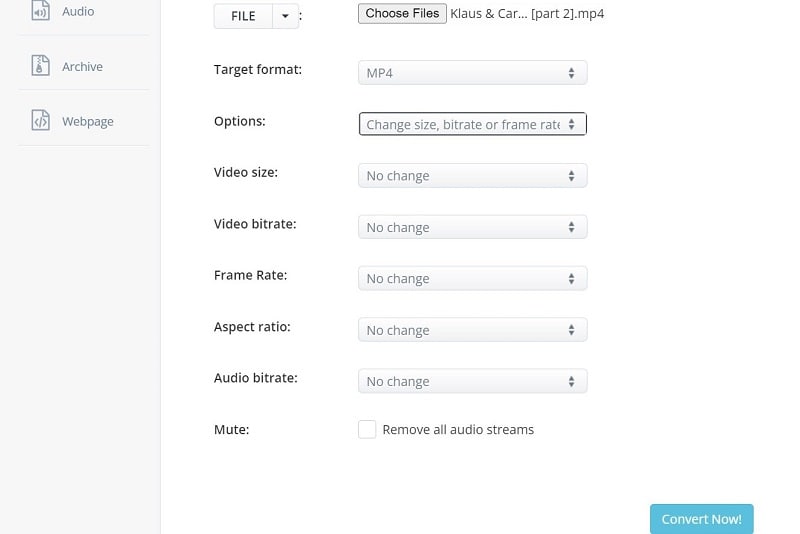The height and width of the screenshot is (534, 800).
Task: Choose a Frame Rate from dropdown
Action: pos(472,279)
